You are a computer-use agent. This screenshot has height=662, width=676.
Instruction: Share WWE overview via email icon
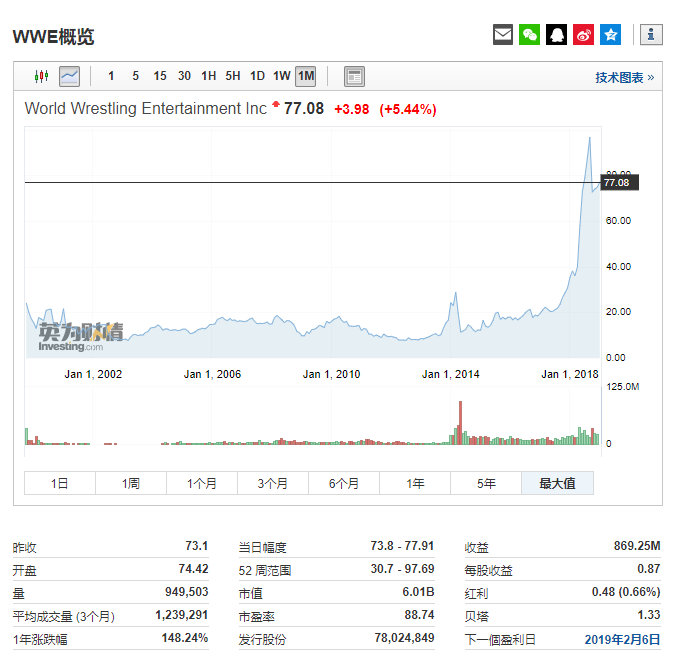coord(503,34)
